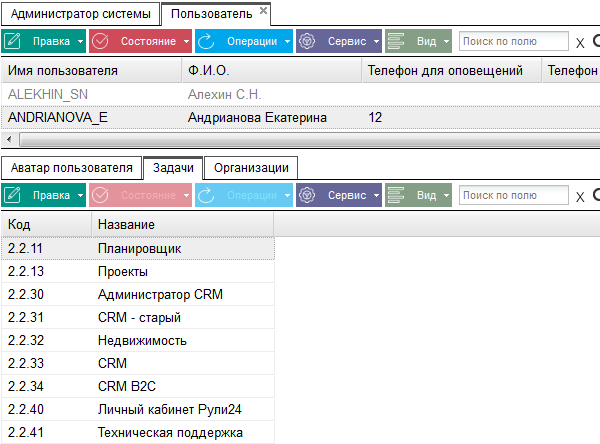Click the lower toolbar Вид list icon

coord(398,196)
